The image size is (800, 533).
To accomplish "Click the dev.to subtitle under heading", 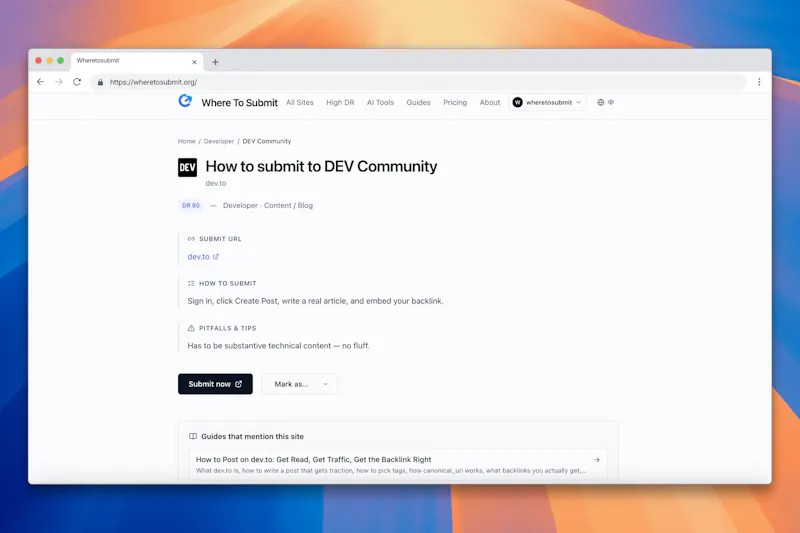I will 216,183.
